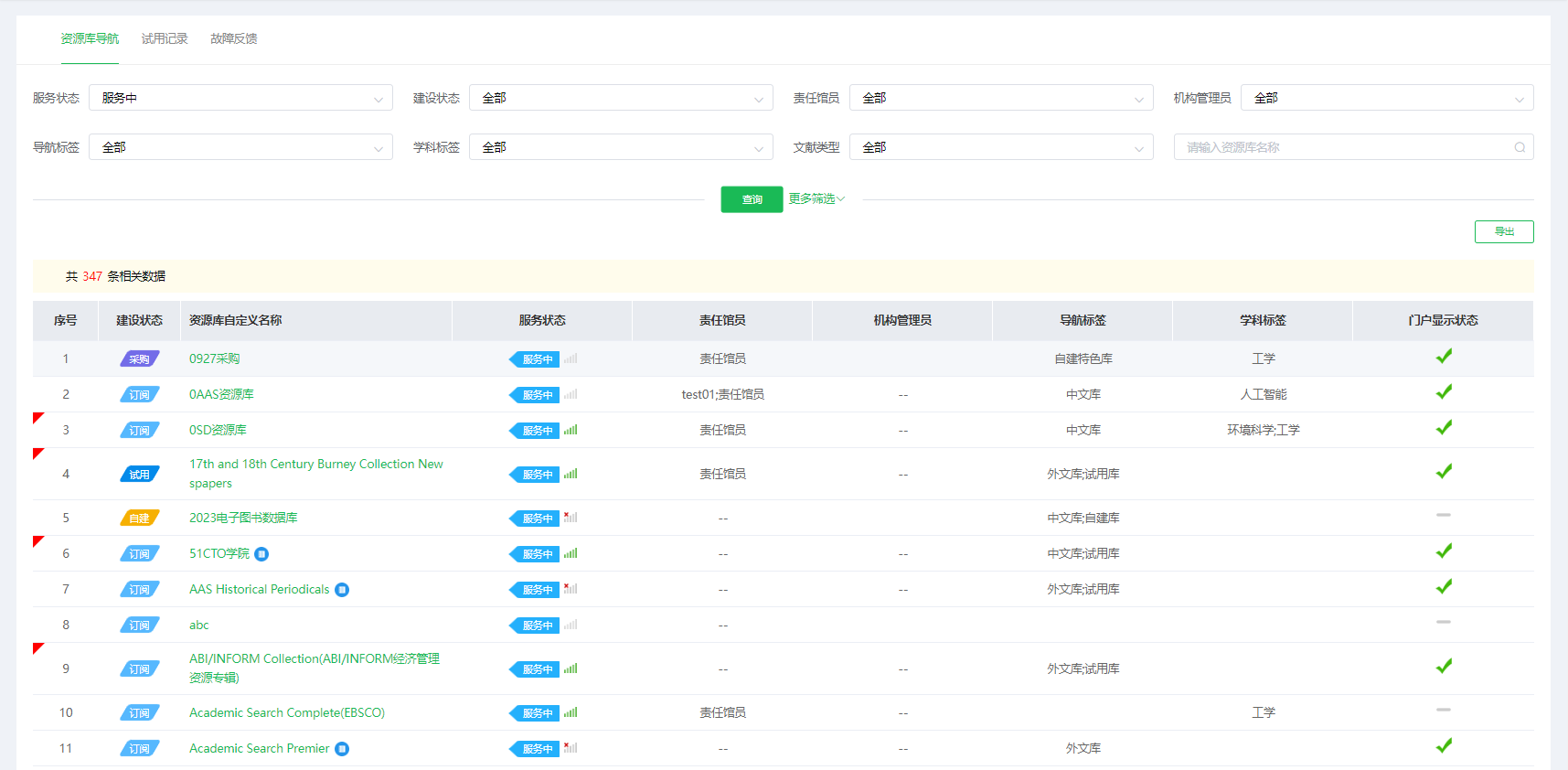
Task: Click the signal bars icon for 0SD资源库
Action: (x=571, y=430)
